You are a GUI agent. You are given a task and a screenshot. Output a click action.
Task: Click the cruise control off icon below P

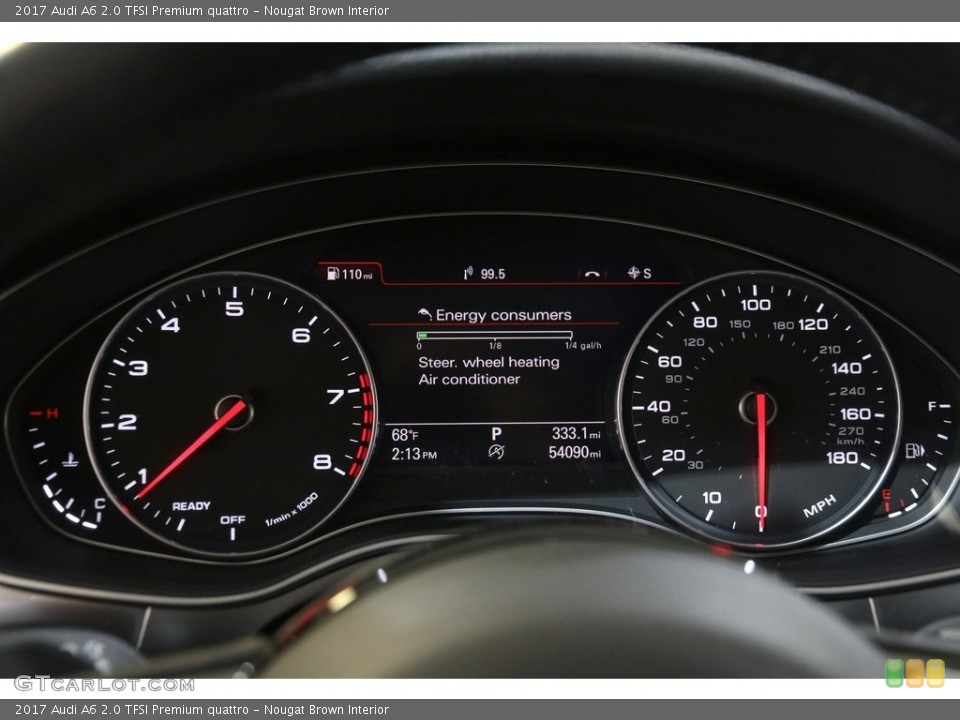(x=497, y=452)
